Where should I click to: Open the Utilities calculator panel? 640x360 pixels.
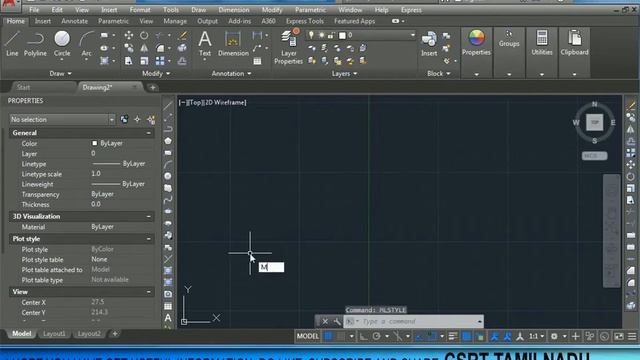pyautogui.click(x=542, y=42)
